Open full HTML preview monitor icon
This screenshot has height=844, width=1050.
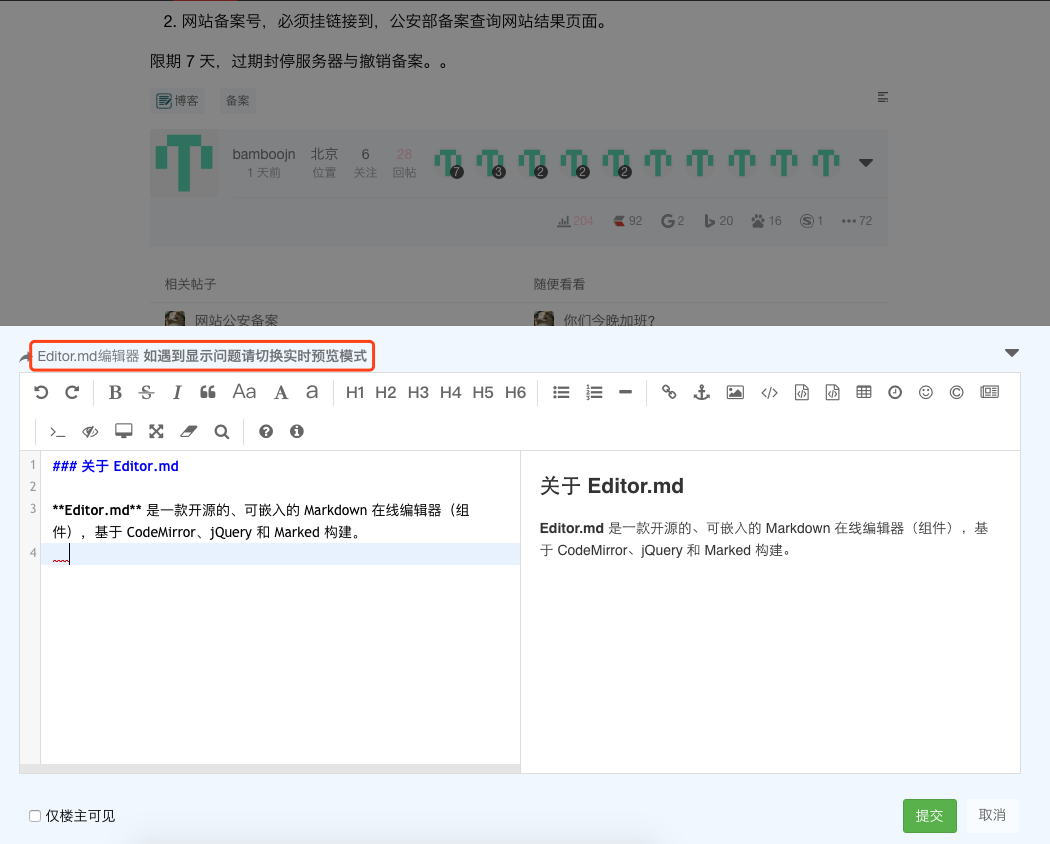click(x=124, y=431)
